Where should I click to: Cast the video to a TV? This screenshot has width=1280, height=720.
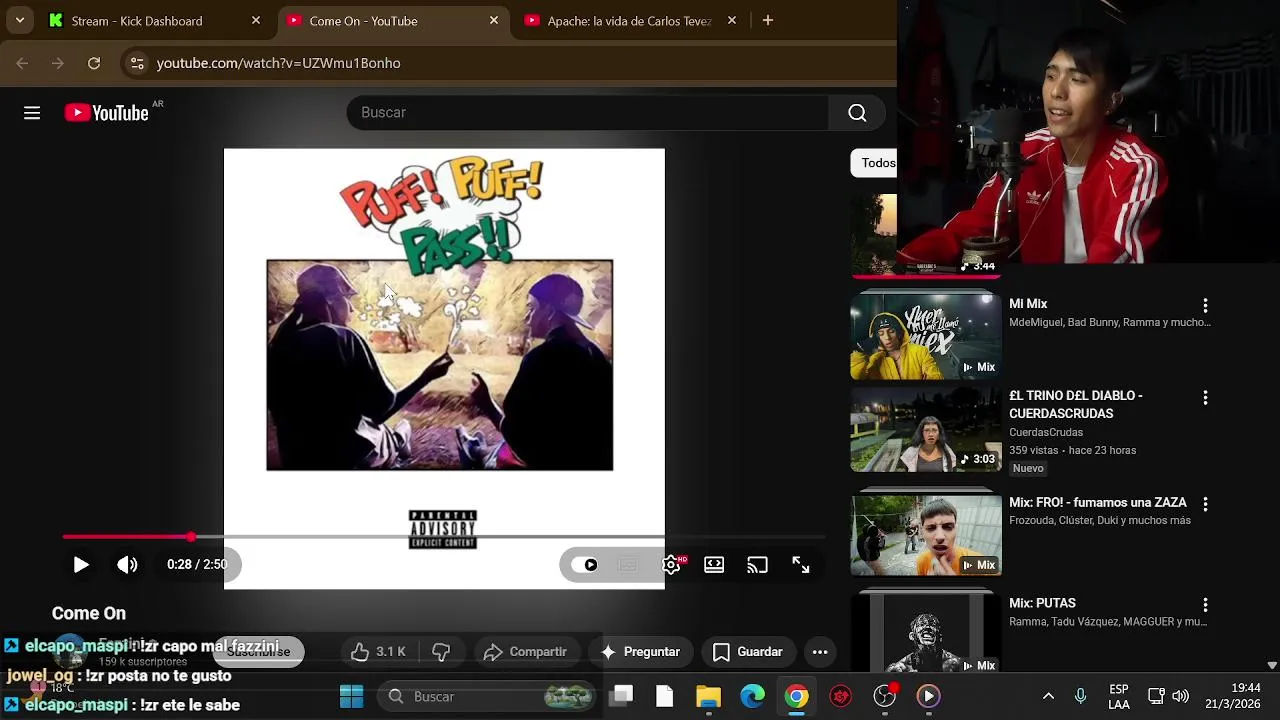click(757, 565)
